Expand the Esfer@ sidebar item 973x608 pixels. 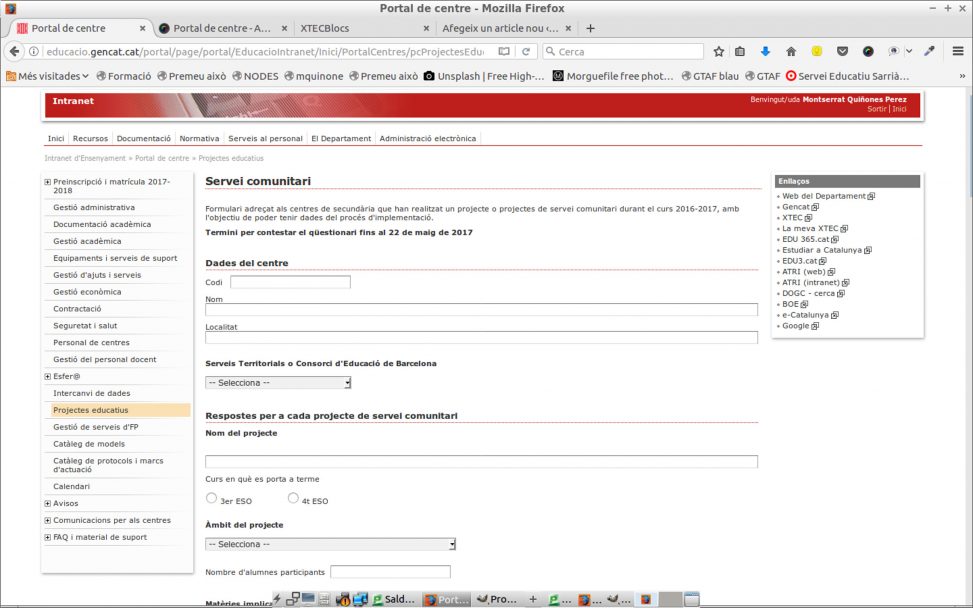point(47,377)
